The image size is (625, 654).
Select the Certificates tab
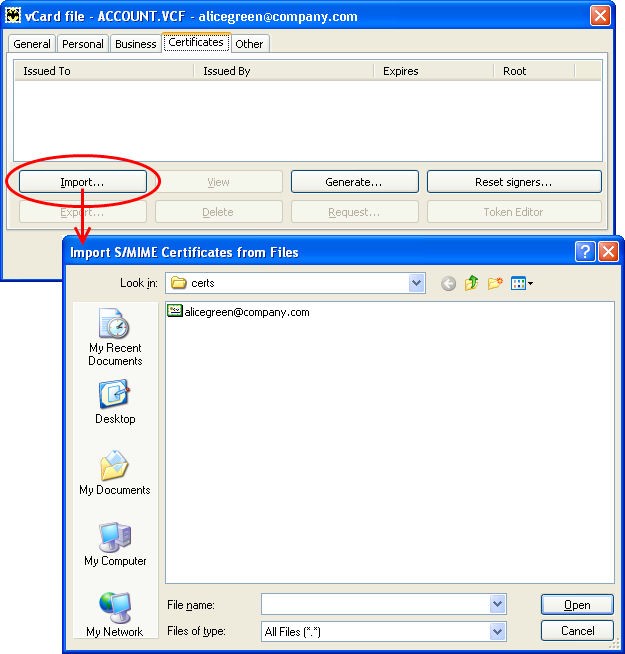point(196,43)
